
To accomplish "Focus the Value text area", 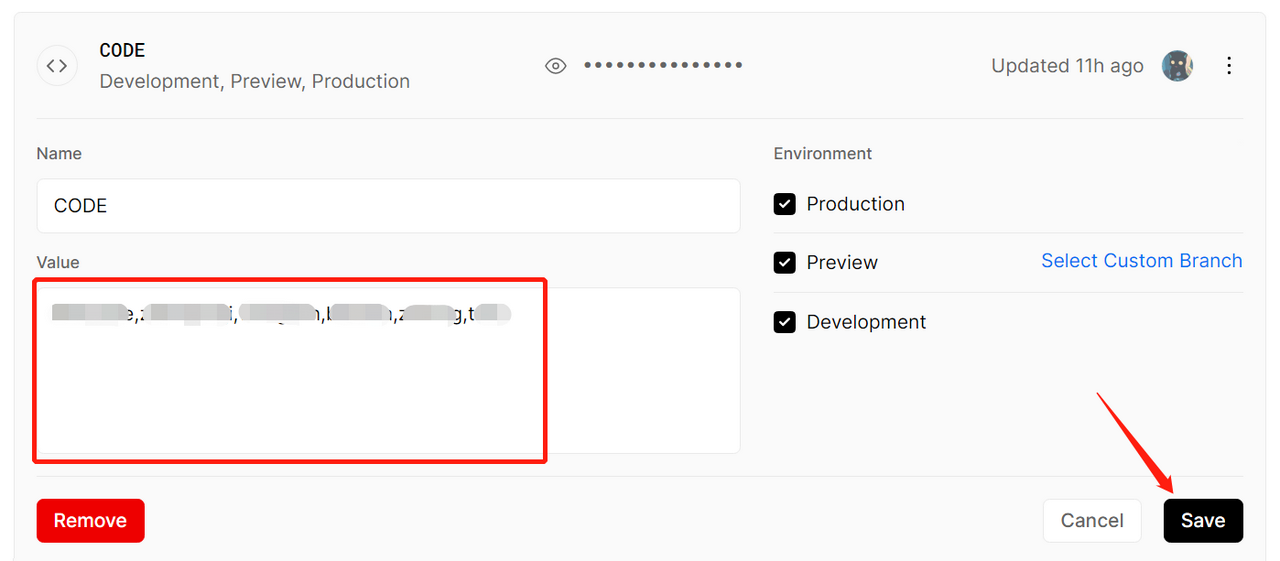I will click(x=388, y=380).
